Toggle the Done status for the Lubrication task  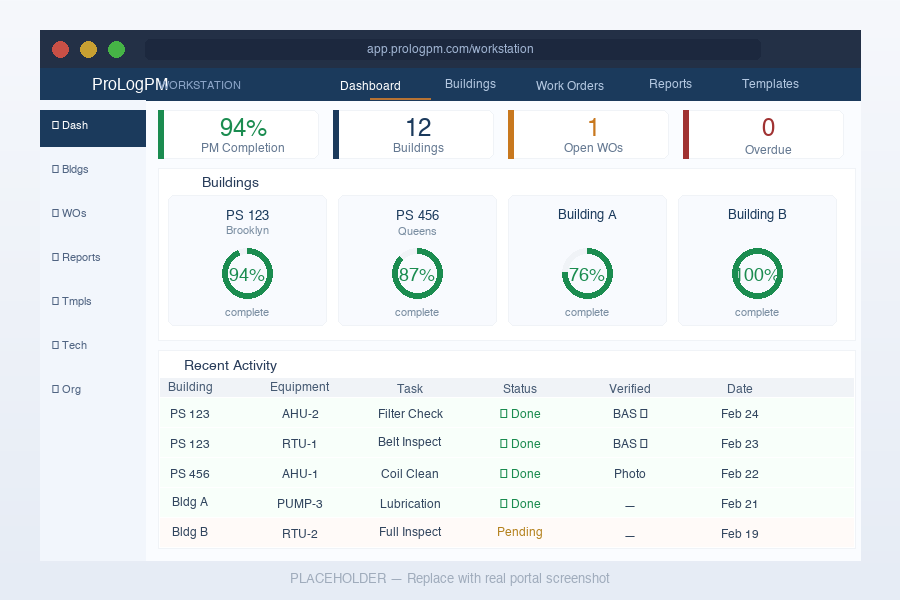coord(520,503)
